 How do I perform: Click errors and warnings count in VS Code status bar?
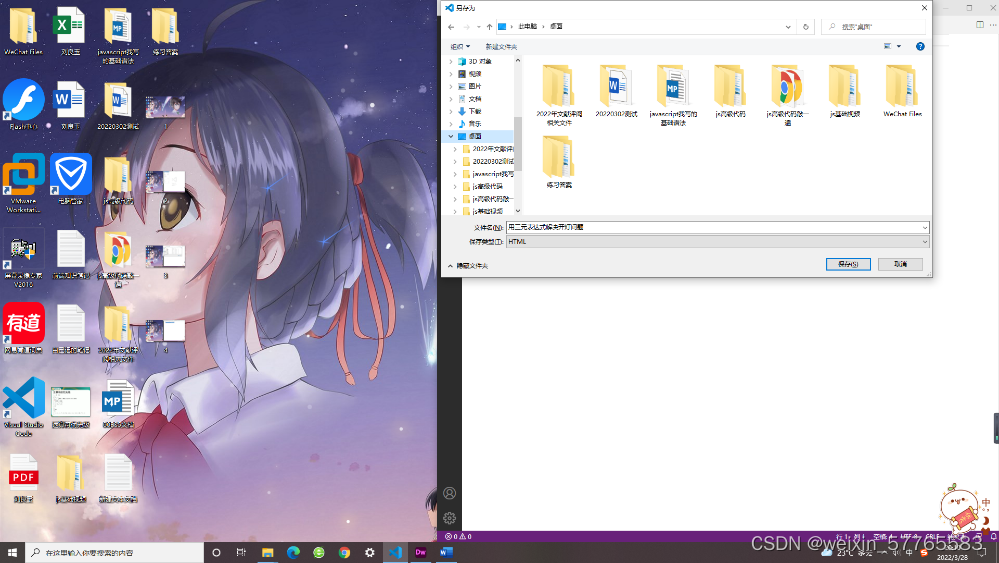[458, 536]
